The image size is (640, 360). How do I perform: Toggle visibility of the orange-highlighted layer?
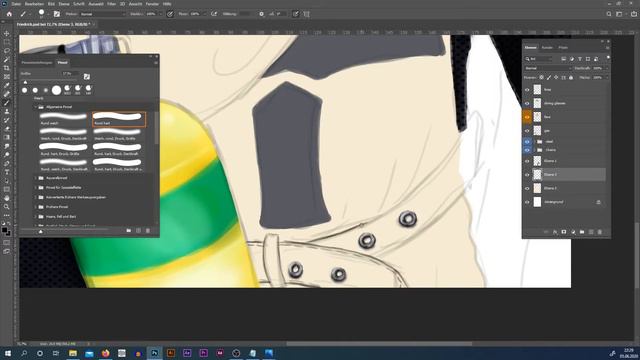(527, 117)
